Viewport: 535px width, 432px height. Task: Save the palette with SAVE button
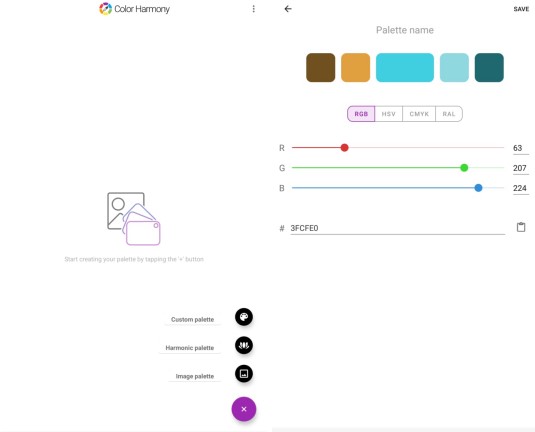click(x=521, y=9)
